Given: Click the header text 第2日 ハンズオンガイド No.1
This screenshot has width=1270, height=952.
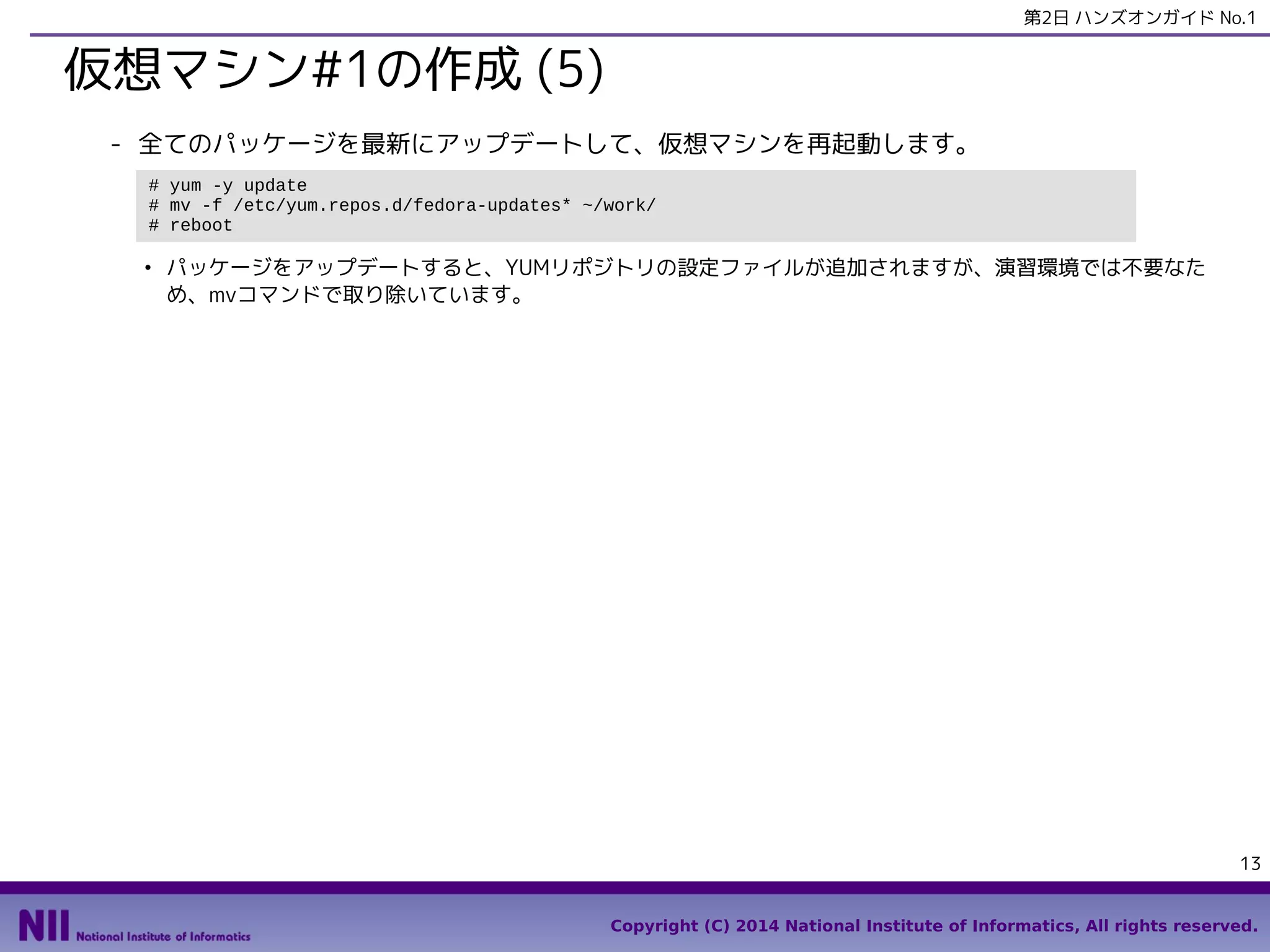Looking at the screenshot, I should click(1140, 18).
